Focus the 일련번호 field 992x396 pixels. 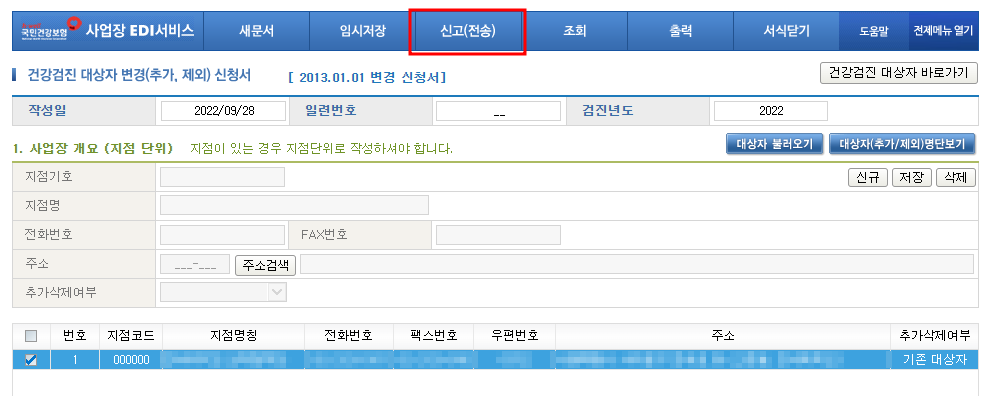[499, 111]
